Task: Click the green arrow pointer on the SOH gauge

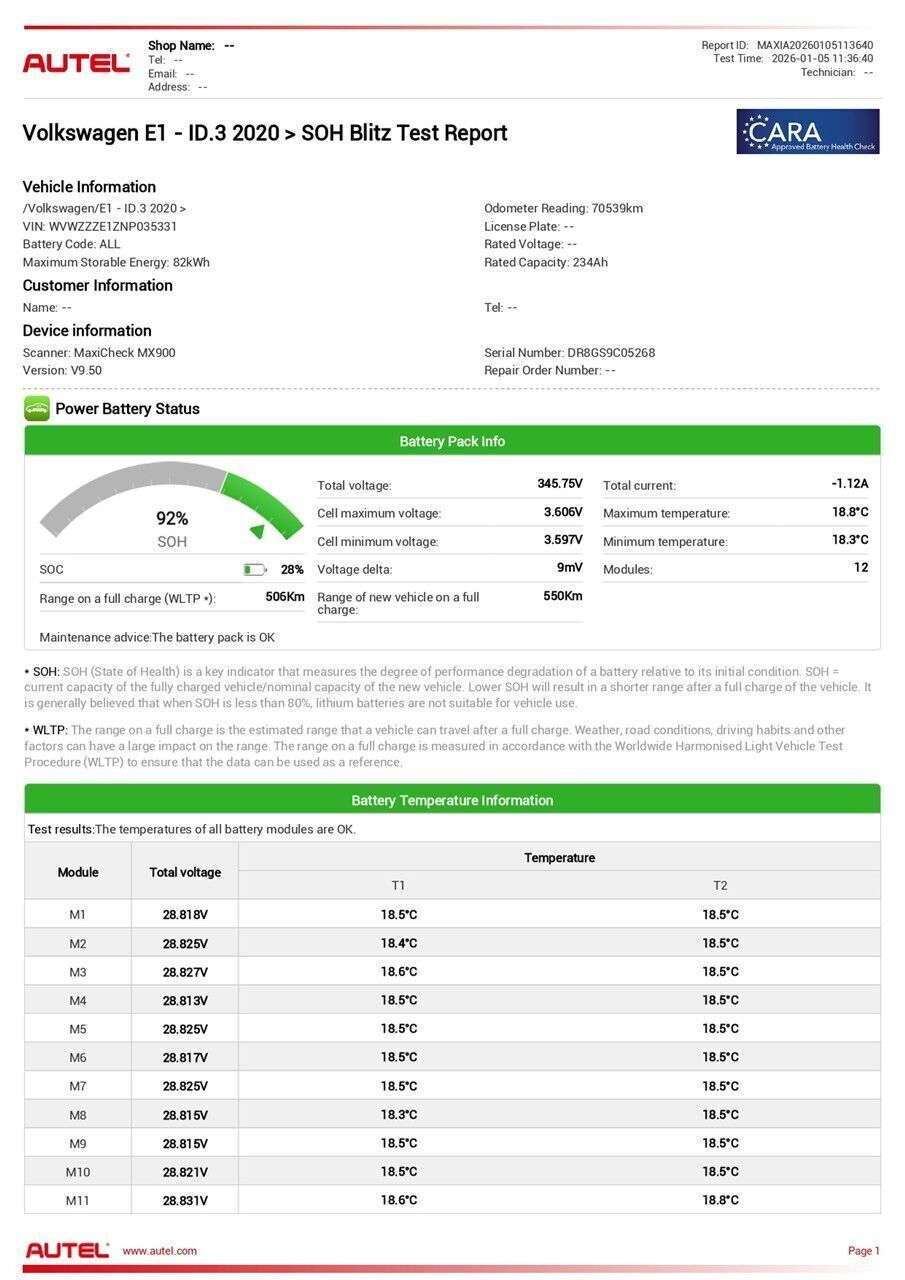Action: pyautogui.click(x=258, y=531)
